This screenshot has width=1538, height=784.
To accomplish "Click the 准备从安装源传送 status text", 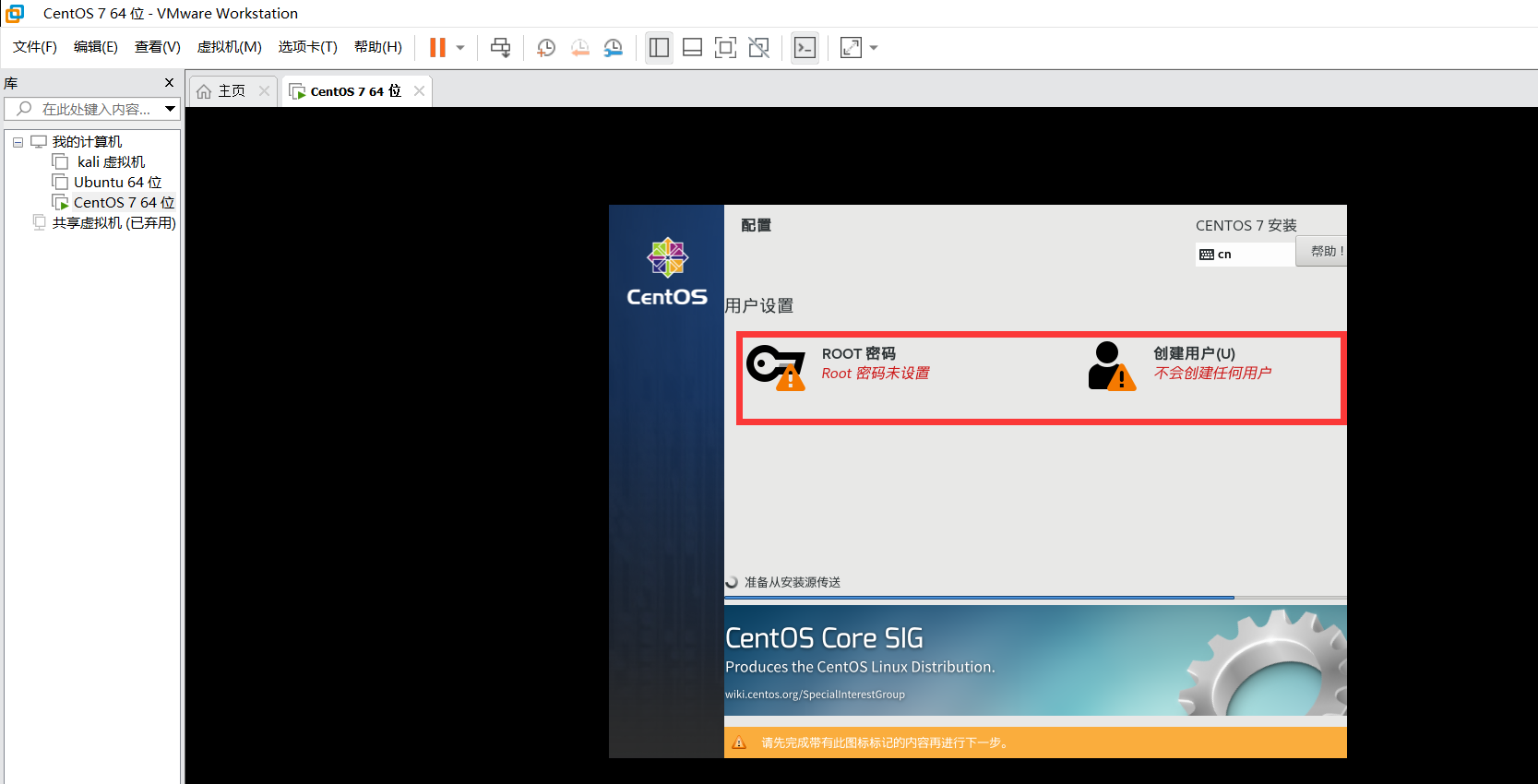I will 793,582.
